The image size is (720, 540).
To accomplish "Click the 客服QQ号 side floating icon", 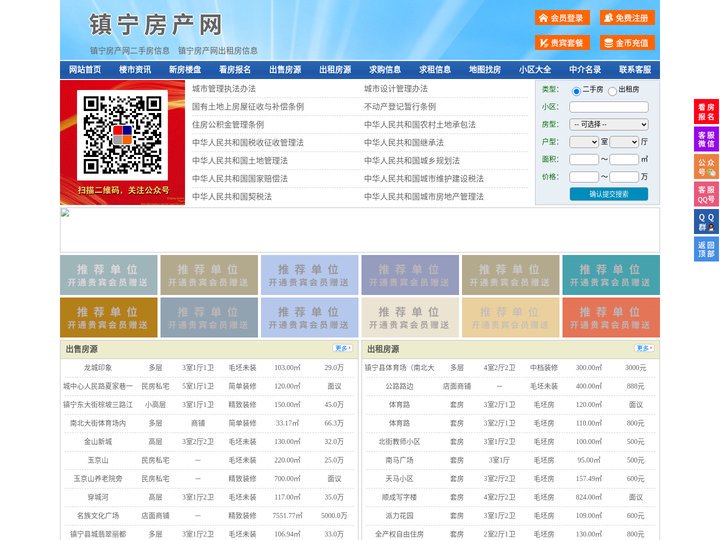I will pos(706,194).
